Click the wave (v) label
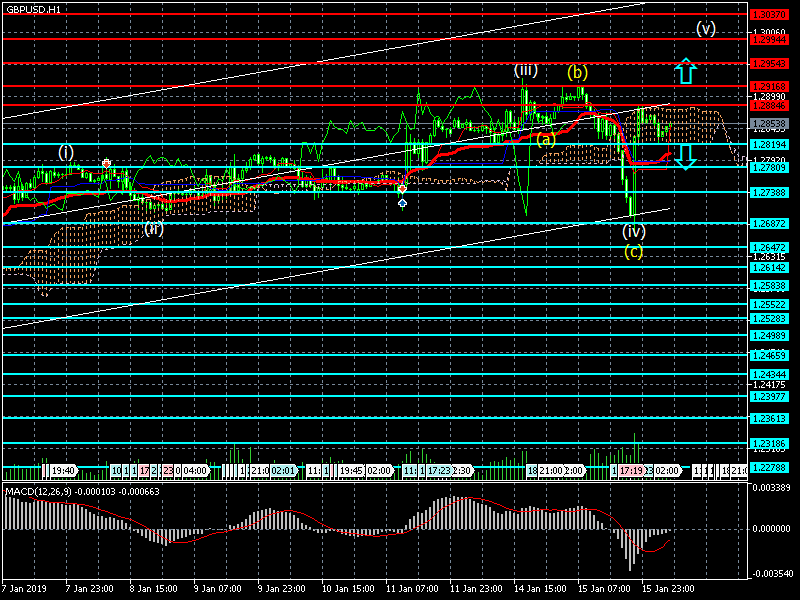 click(706, 28)
